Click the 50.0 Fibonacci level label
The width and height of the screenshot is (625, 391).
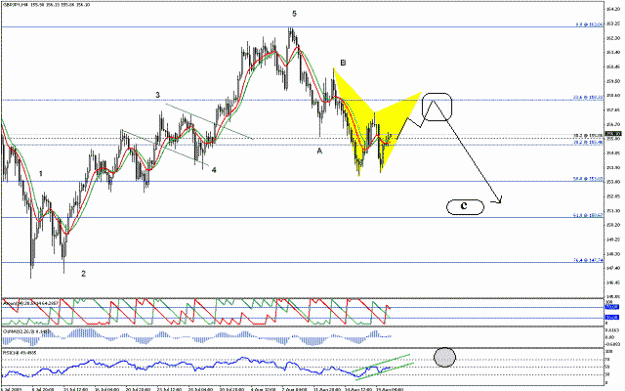(x=588, y=179)
